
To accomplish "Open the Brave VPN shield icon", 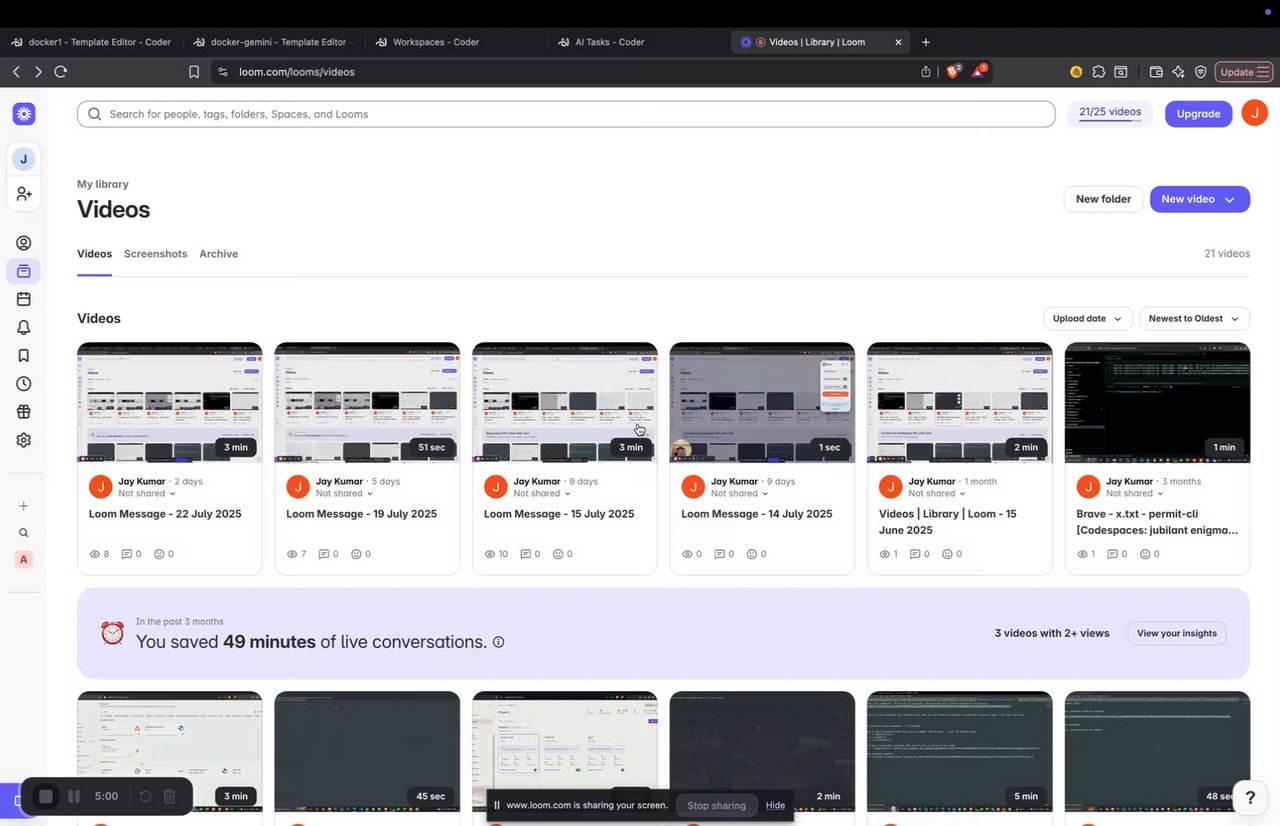I will click(x=1200, y=72).
